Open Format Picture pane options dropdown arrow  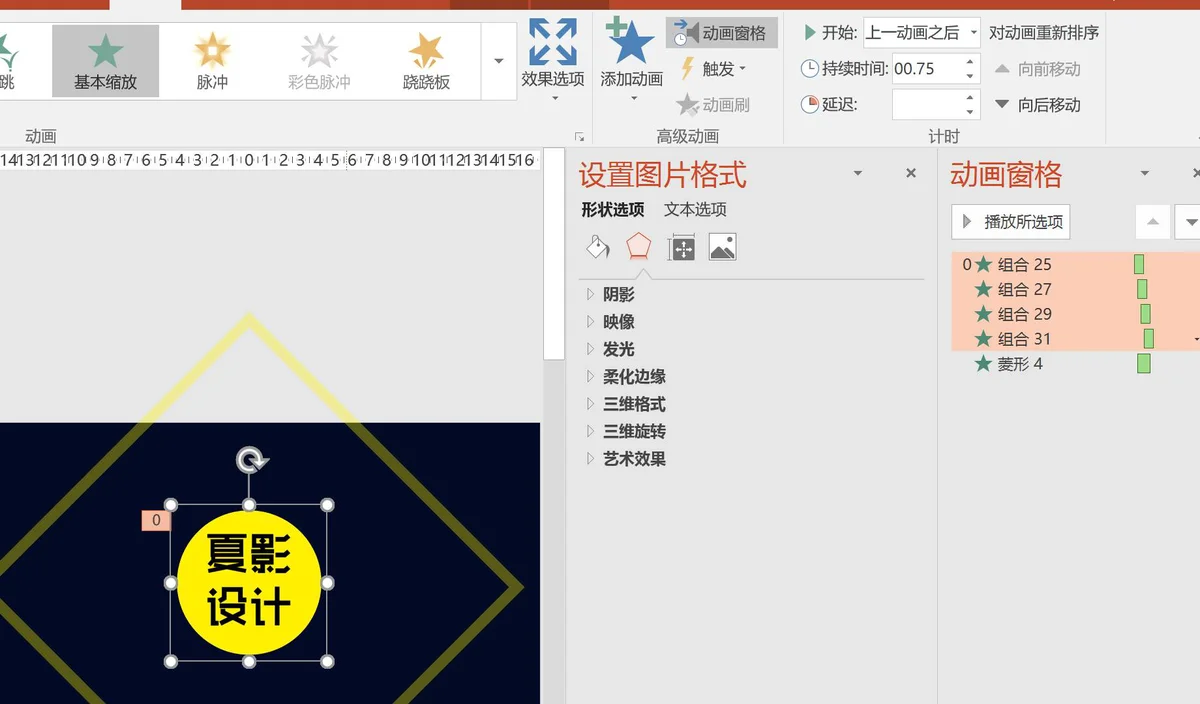[x=858, y=173]
